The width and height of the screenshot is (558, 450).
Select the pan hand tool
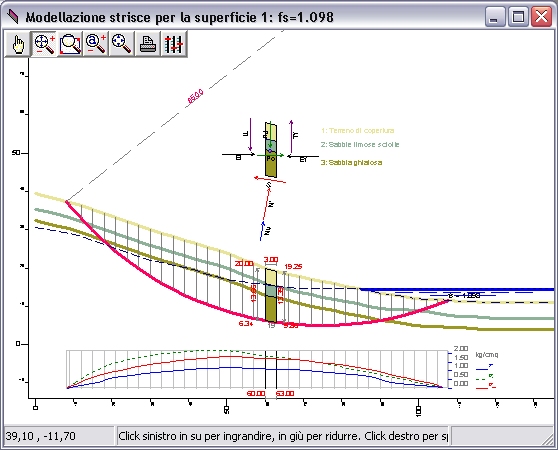[17, 44]
